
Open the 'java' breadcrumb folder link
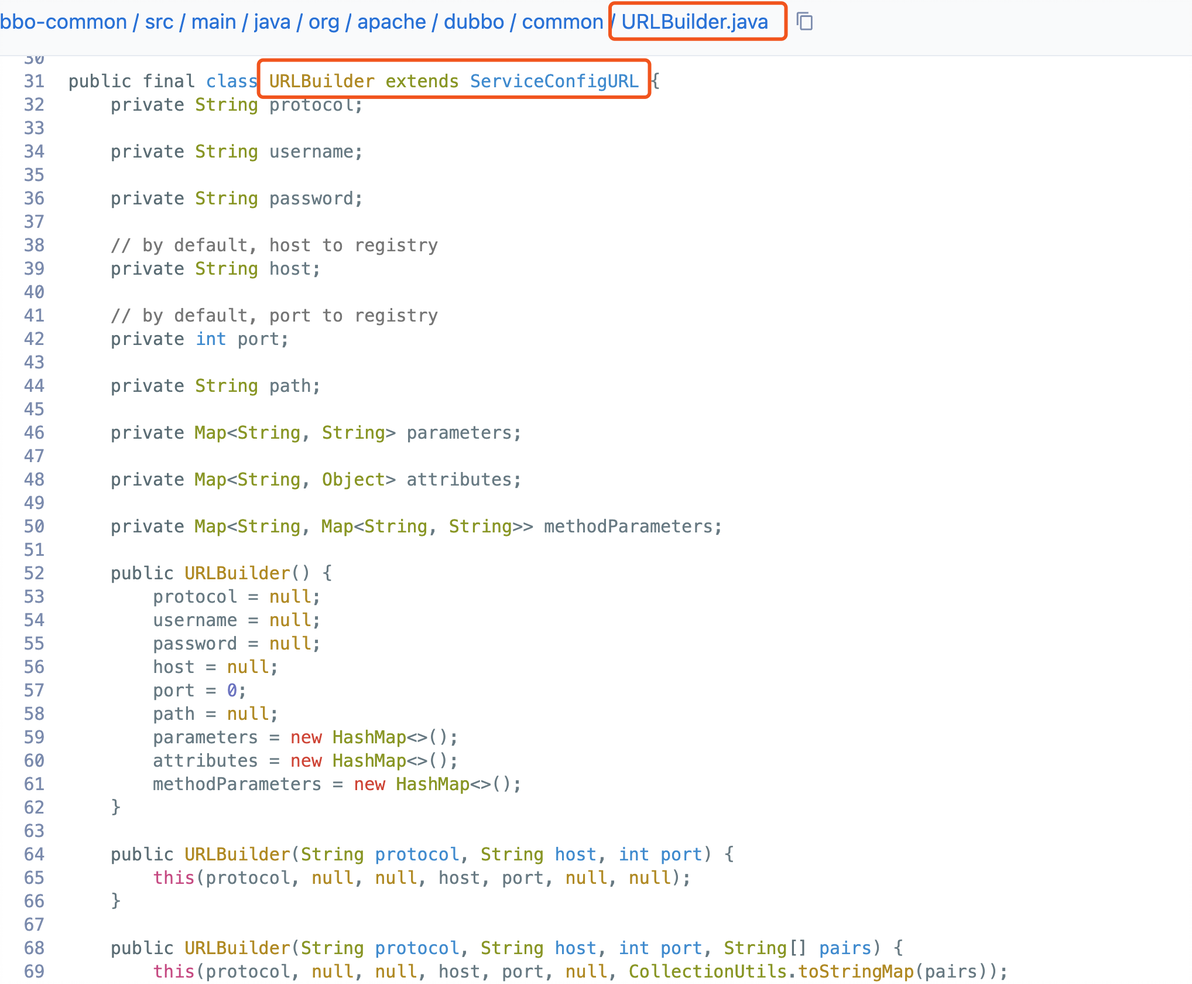(x=272, y=22)
